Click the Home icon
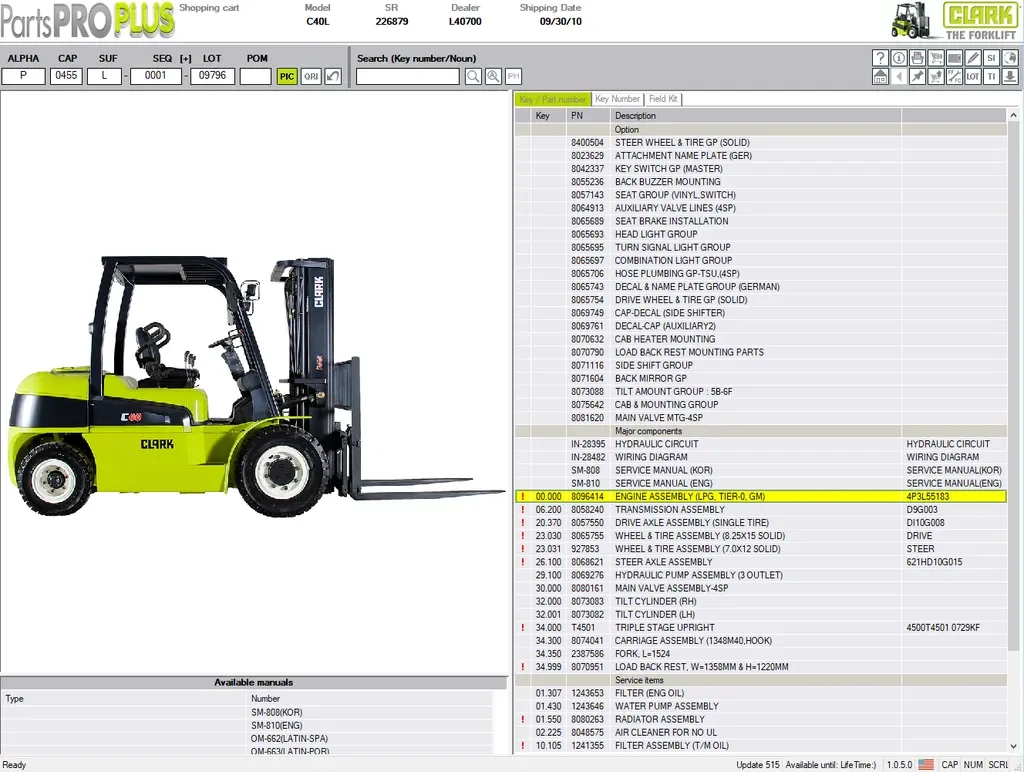Screen dimensions: 1024x772 coord(880,76)
